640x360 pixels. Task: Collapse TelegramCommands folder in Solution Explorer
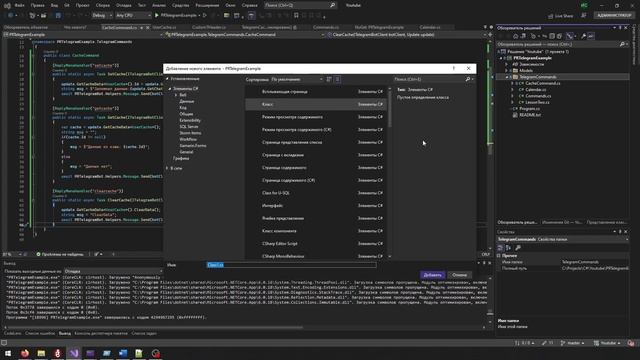click(507, 77)
